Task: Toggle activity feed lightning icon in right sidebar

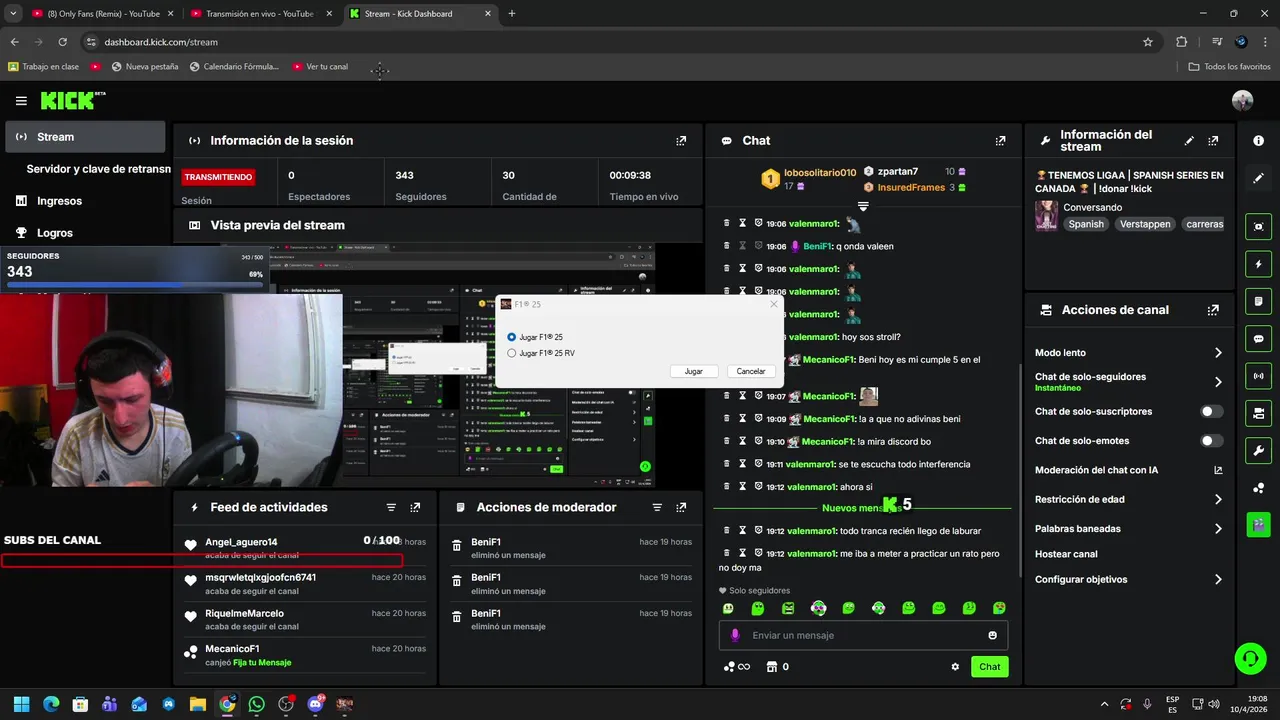Action: [1258, 264]
